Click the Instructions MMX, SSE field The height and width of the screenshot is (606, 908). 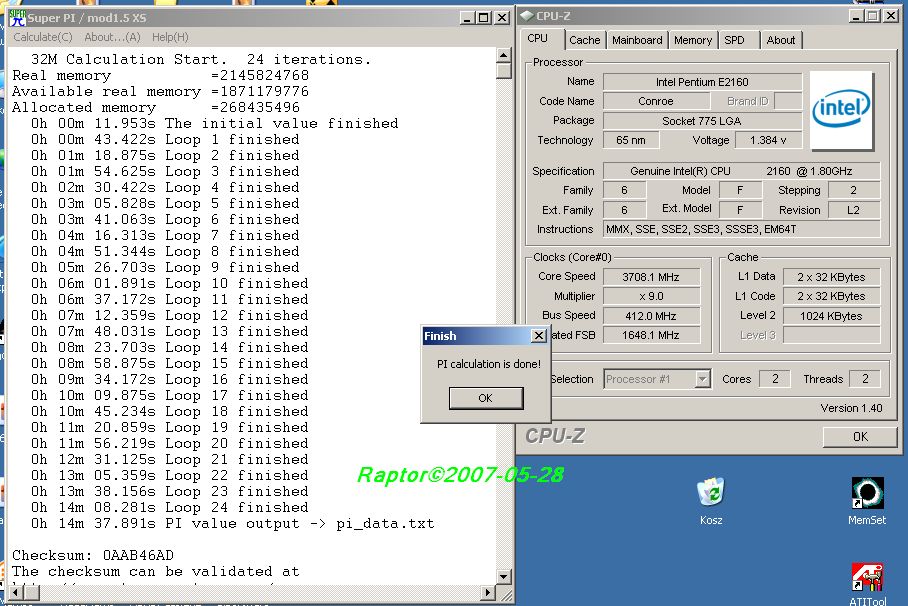click(x=741, y=229)
